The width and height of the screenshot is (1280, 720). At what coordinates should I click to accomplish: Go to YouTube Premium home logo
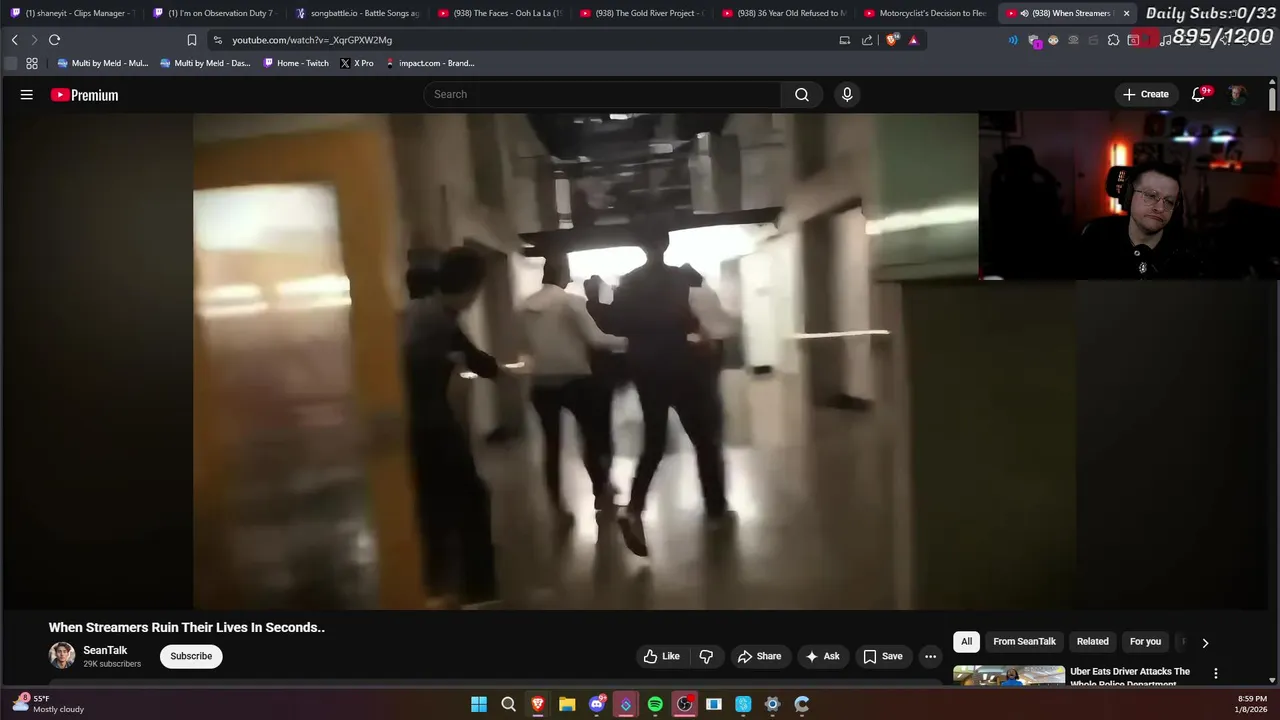[85, 95]
